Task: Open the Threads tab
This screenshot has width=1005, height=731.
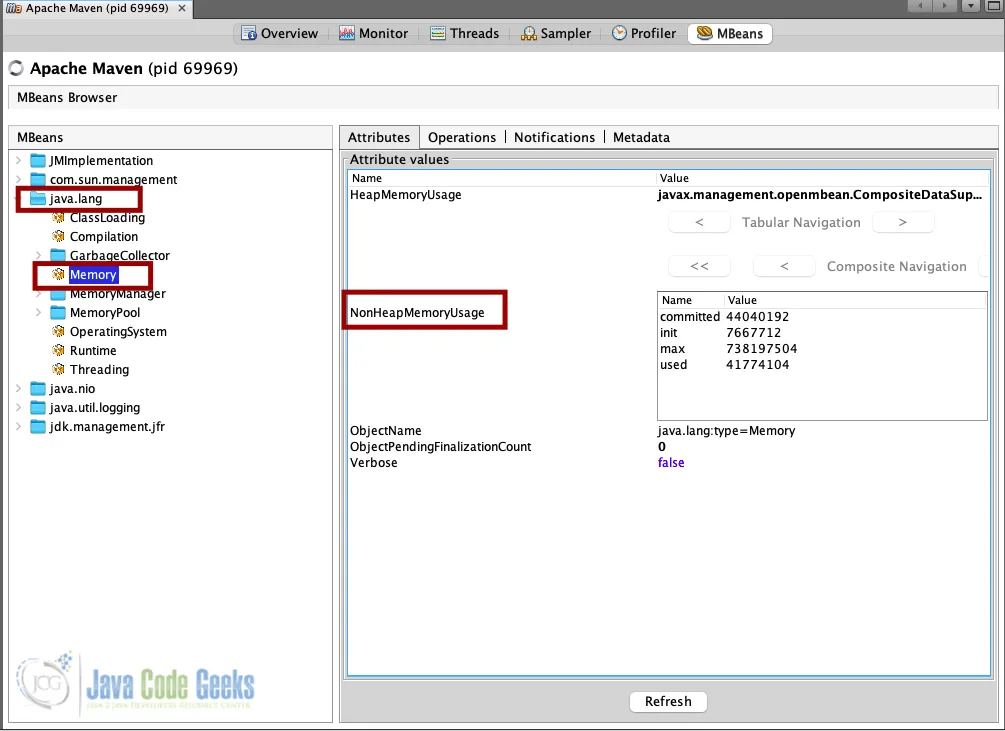Action: [465, 33]
